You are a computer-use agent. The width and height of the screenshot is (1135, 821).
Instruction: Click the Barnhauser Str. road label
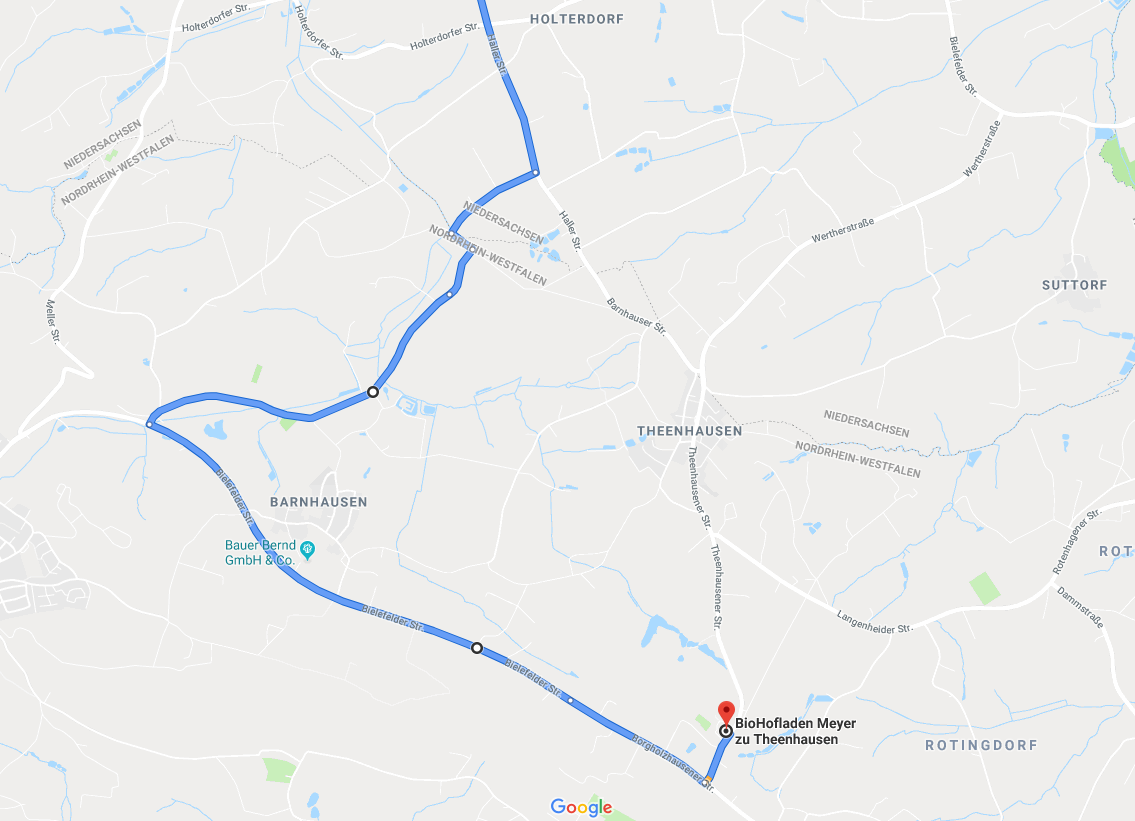(x=636, y=316)
